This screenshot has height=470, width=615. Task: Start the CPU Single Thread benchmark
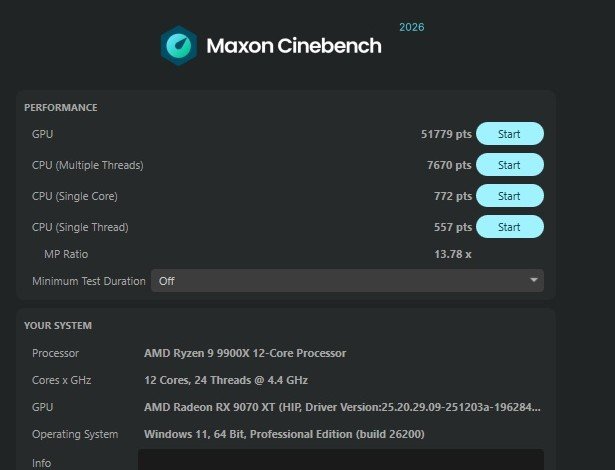tap(509, 227)
